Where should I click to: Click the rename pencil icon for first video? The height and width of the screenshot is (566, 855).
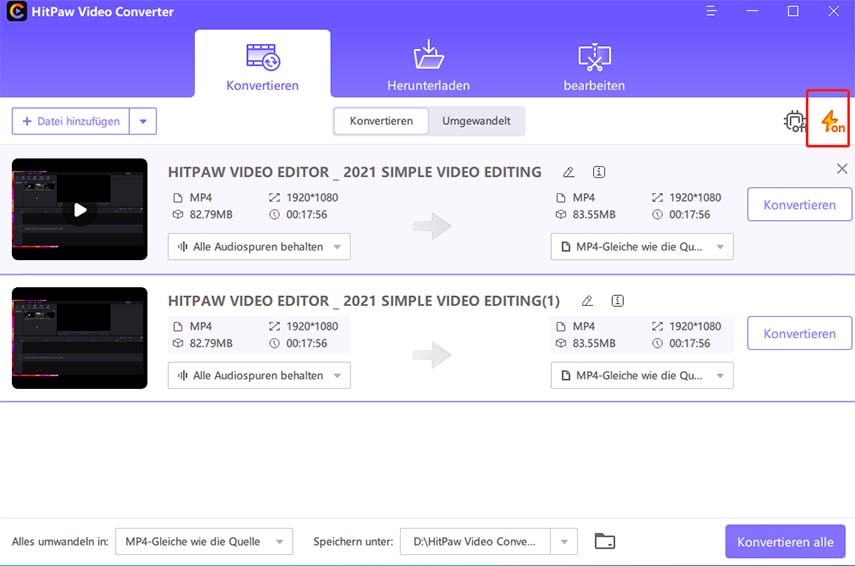[x=569, y=172]
